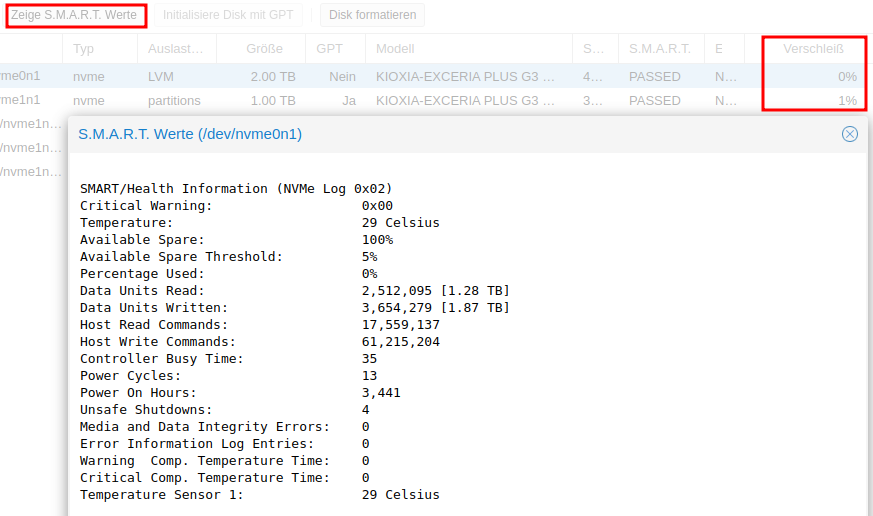This screenshot has height=516, width=873.
Task: Click the narrow S… header after Modell
Action: pyautogui.click(x=593, y=49)
